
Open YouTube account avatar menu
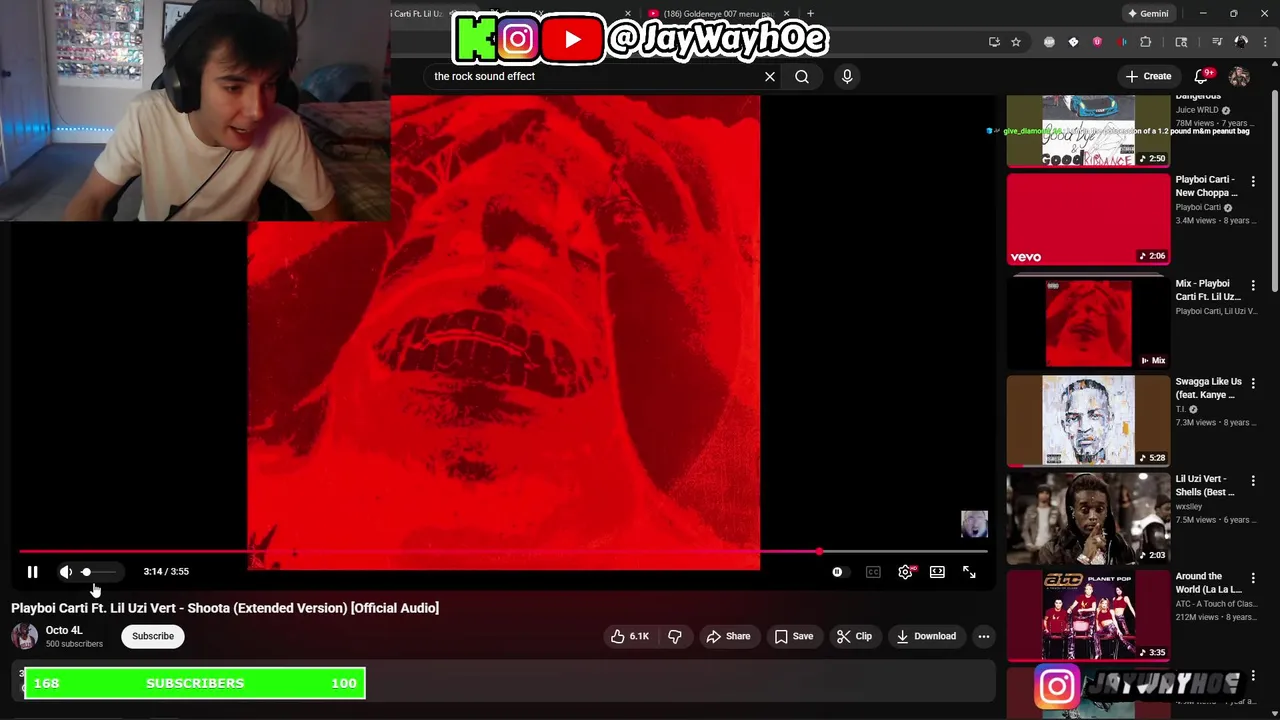[1239, 76]
